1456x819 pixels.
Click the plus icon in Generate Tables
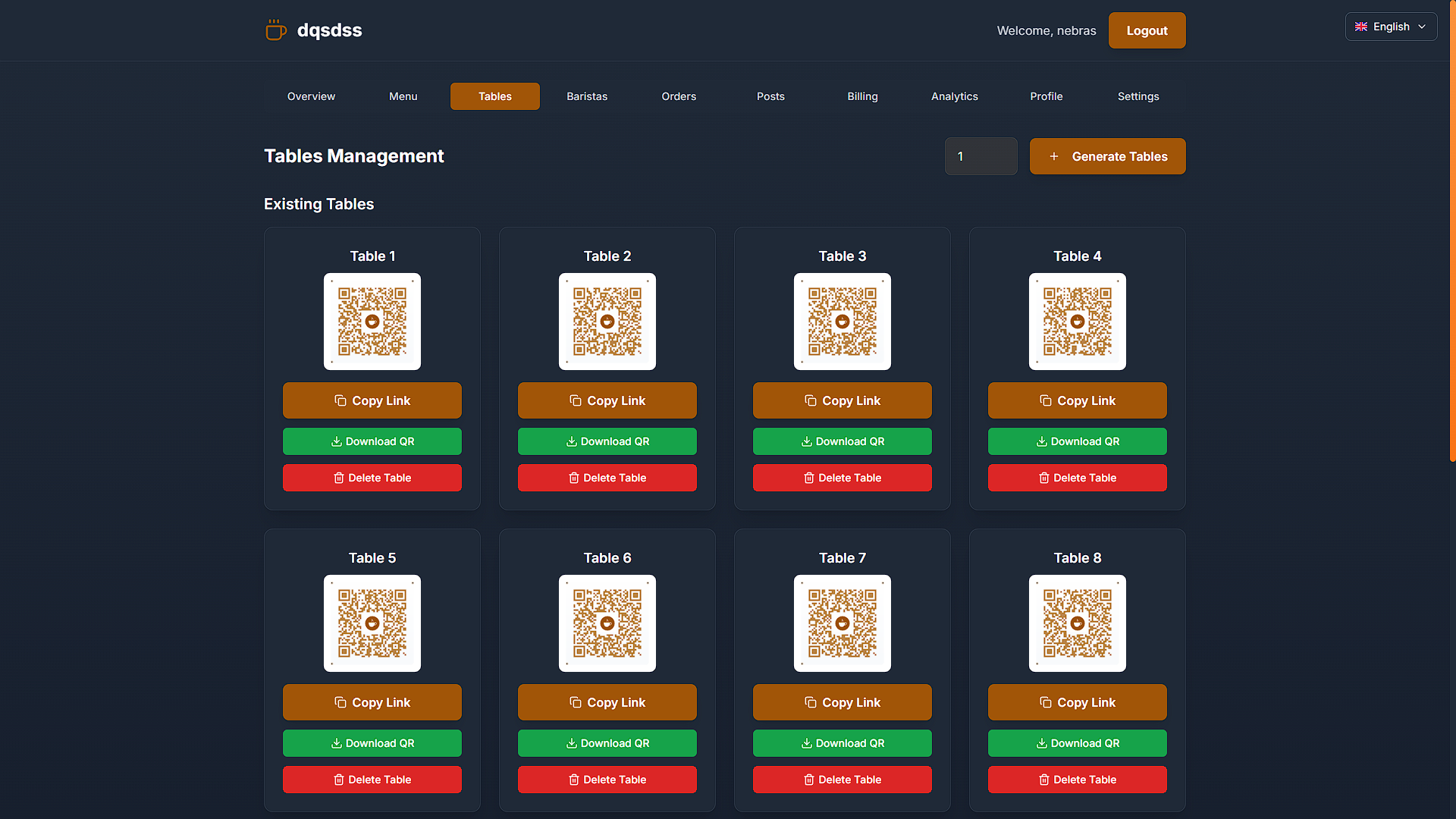pos(1054,156)
